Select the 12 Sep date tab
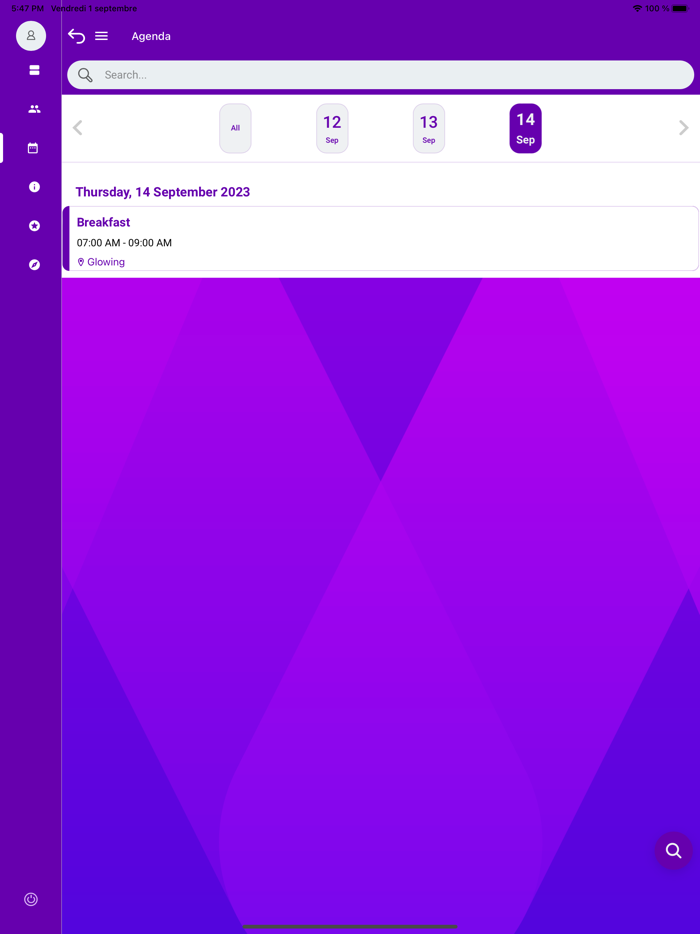The height and width of the screenshot is (934, 700). click(x=332, y=128)
